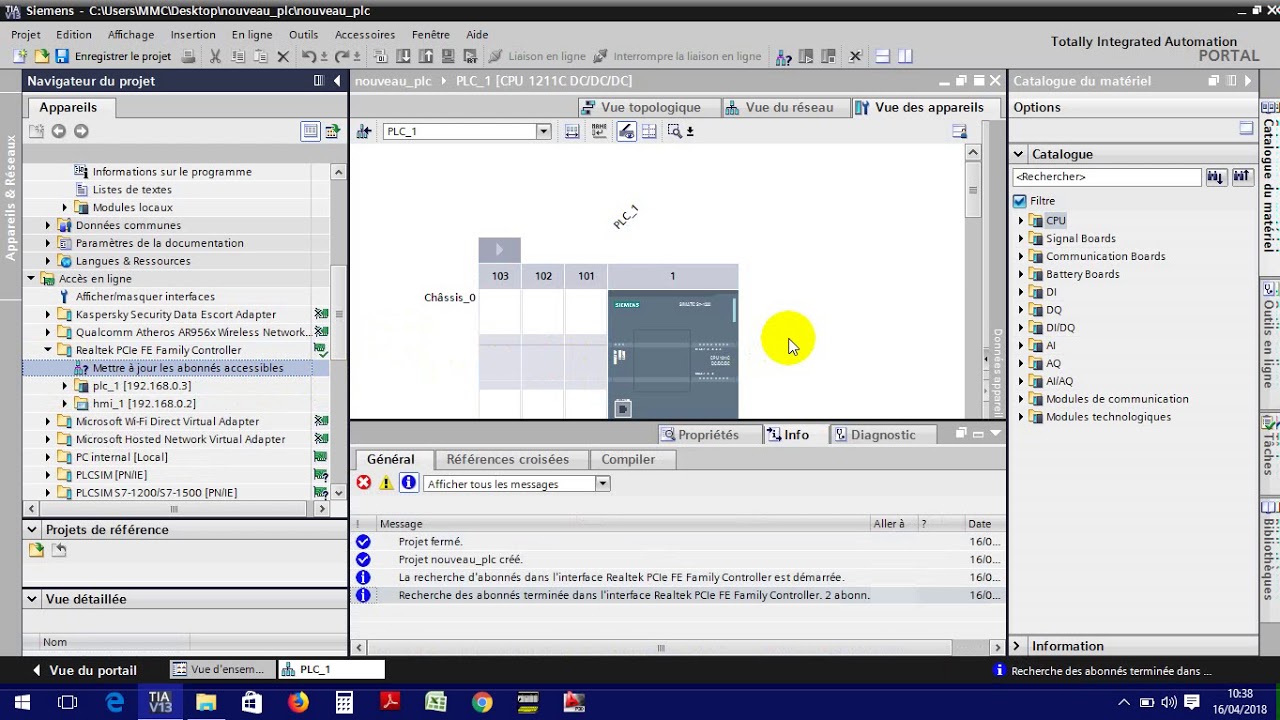Image resolution: width=1280 pixels, height=720 pixels.
Task: Click the catalogue Rechercher search field
Action: click(x=1106, y=177)
